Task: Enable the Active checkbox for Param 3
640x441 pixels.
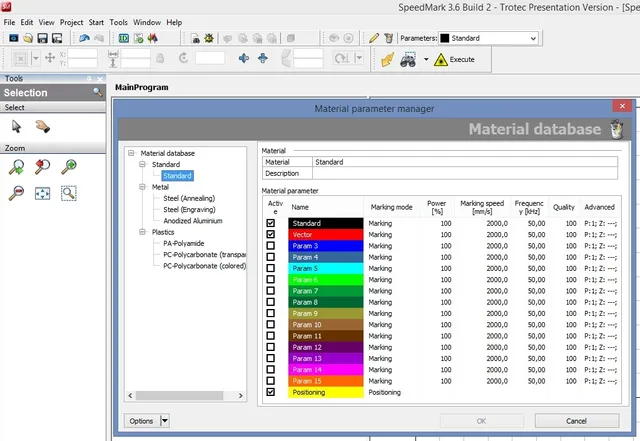Action: click(271, 245)
